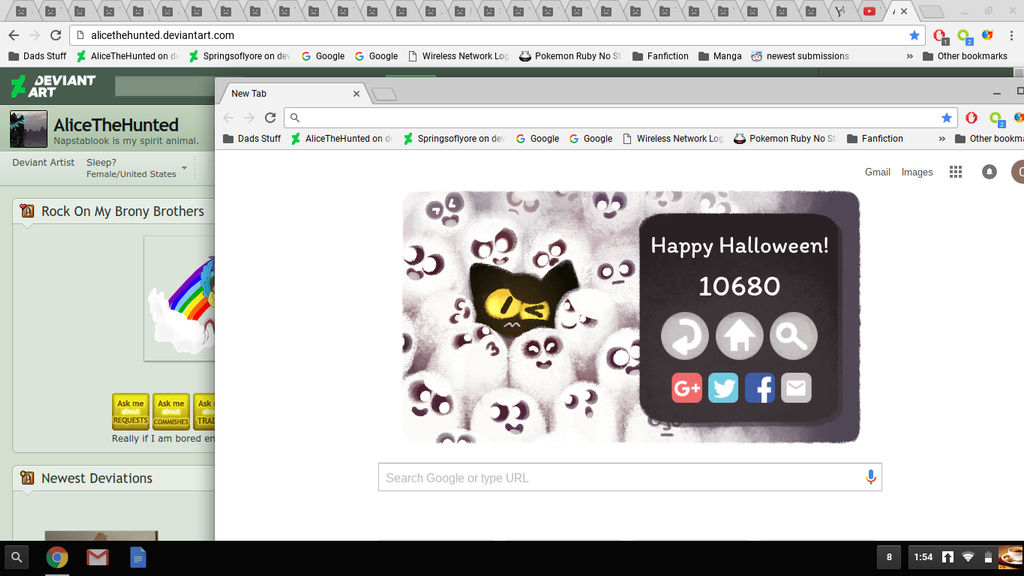The width and height of the screenshot is (1024, 576).
Task: Open Fanfiction folder in DeviantArt window
Action: (x=660, y=56)
